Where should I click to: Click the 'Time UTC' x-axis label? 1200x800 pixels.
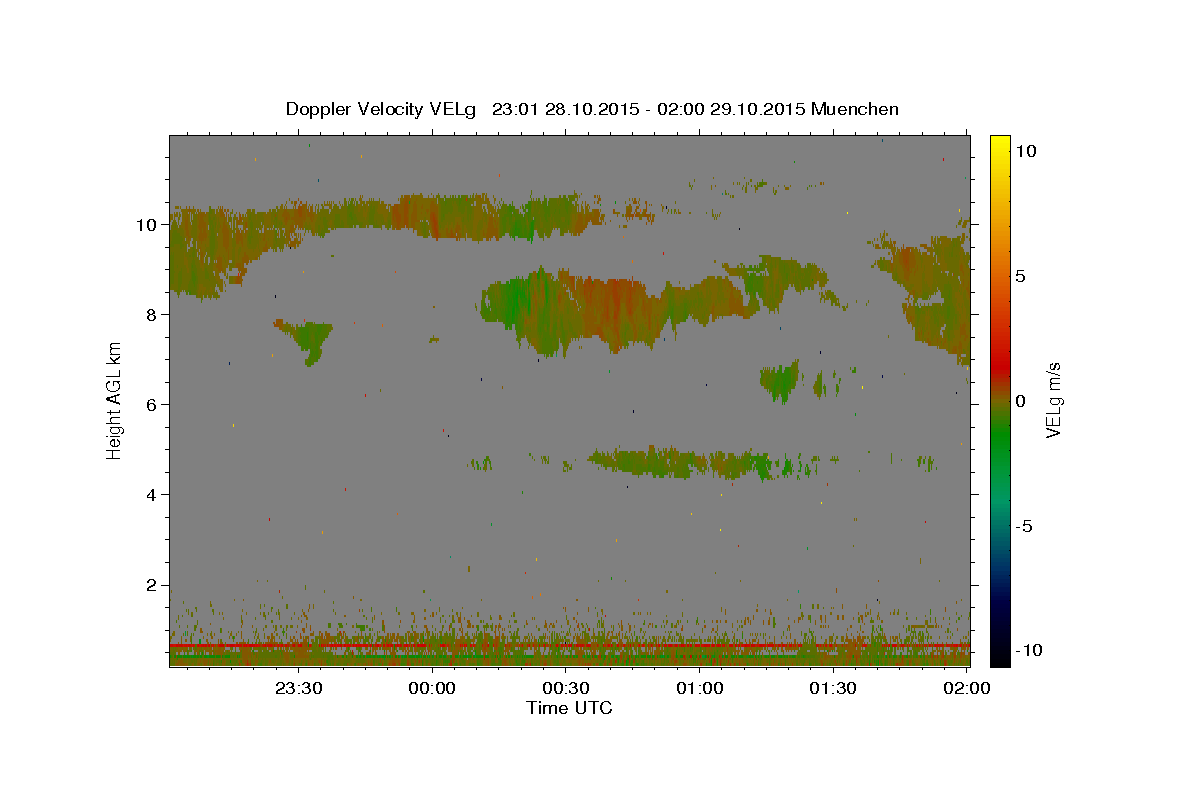pos(569,708)
